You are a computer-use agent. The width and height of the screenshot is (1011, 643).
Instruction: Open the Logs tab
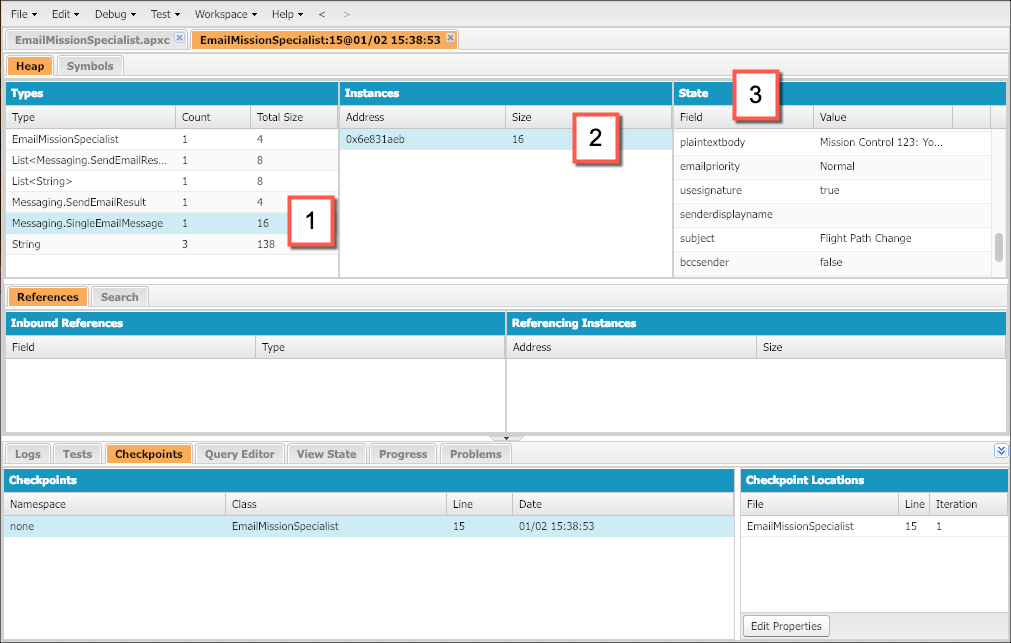pos(28,454)
